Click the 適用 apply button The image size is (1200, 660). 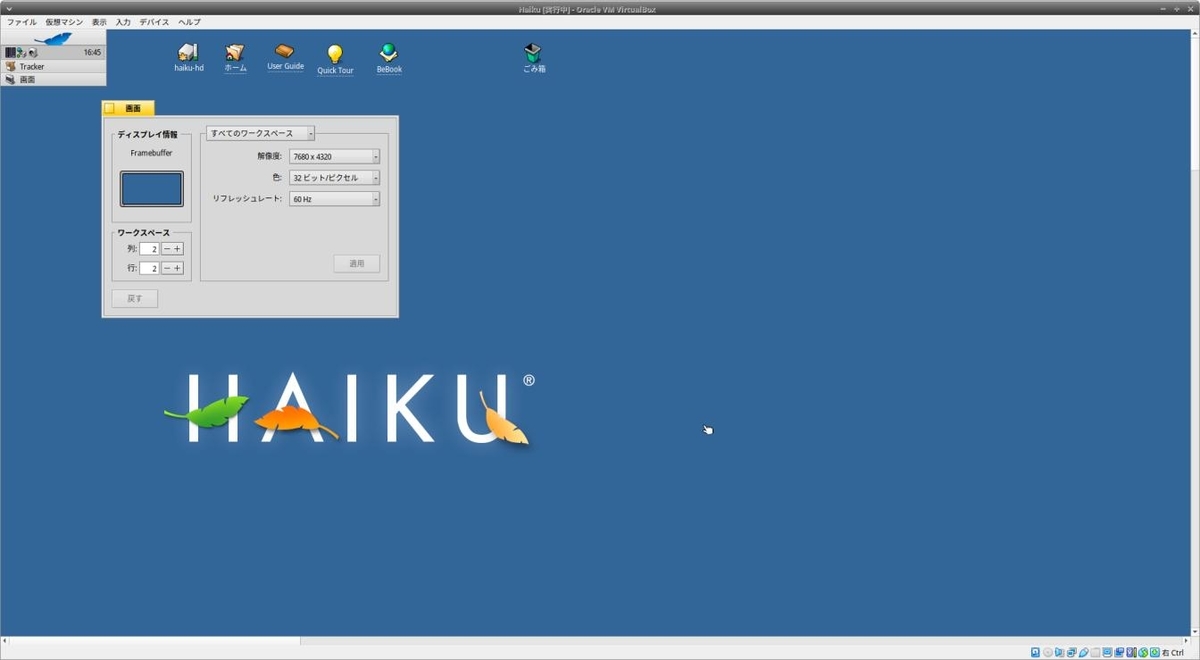357,264
